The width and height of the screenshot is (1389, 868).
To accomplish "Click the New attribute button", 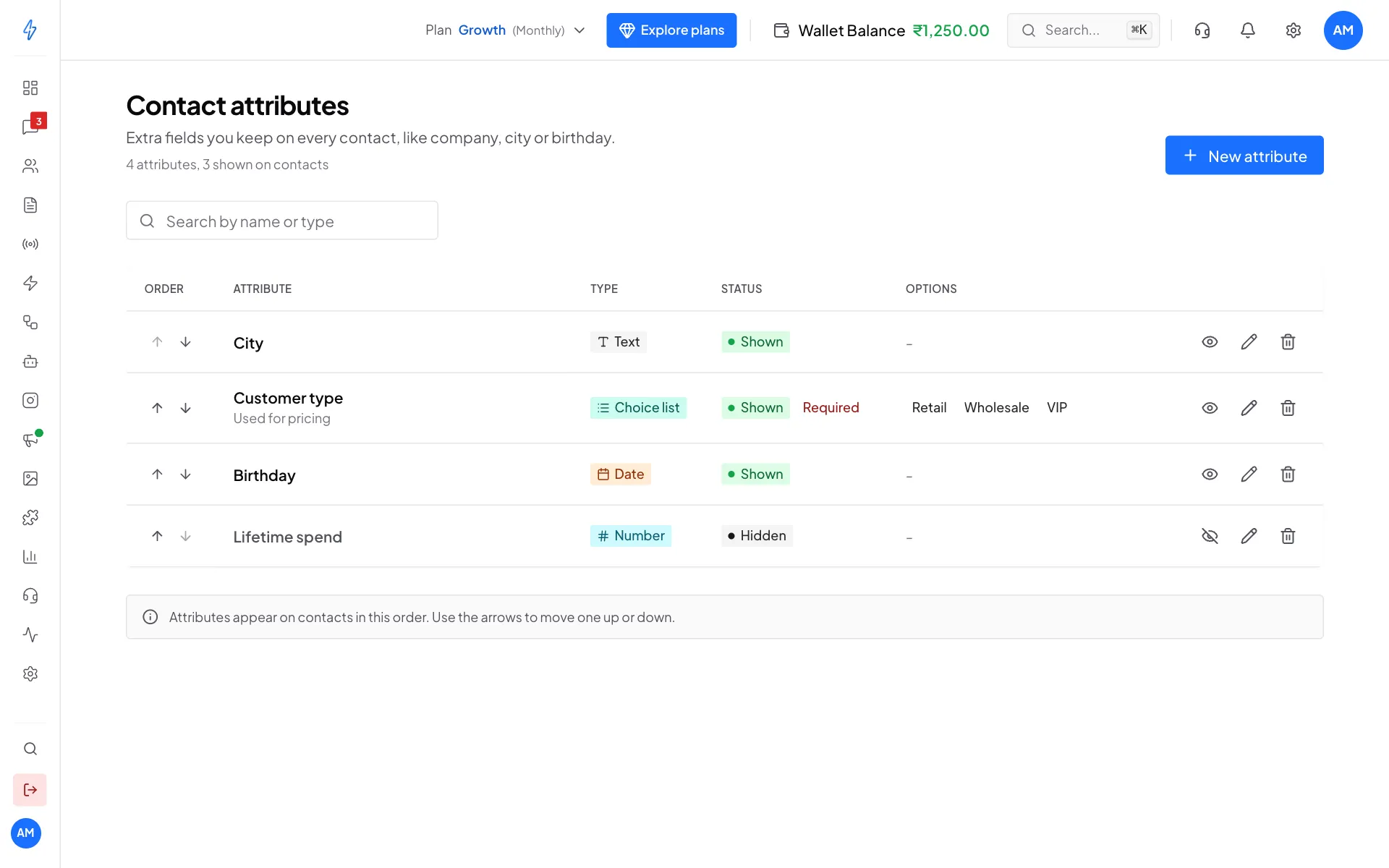I will pyautogui.click(x=1244, y=156).
